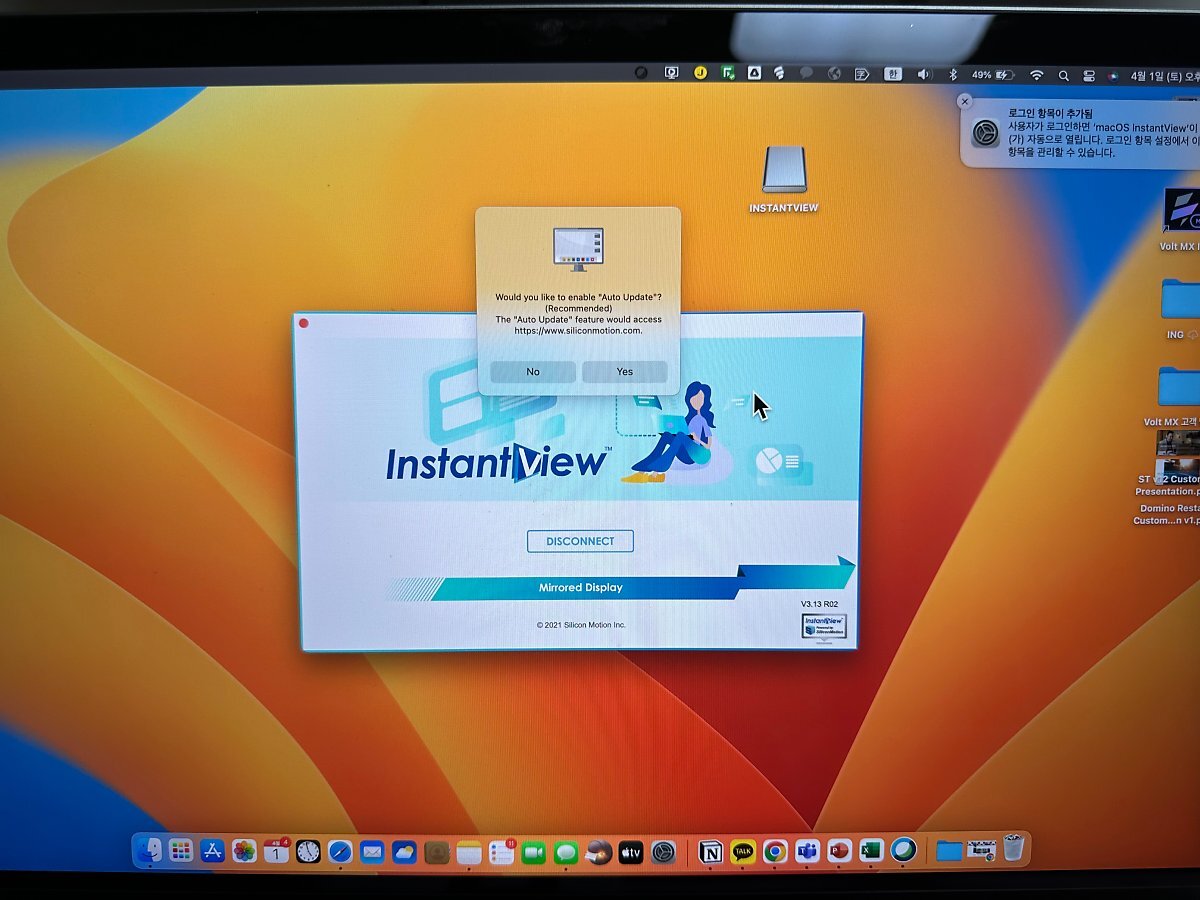Close the InstantView window with the red button
The width and height of the screenshot is (1200, 900).
(304, 323)
